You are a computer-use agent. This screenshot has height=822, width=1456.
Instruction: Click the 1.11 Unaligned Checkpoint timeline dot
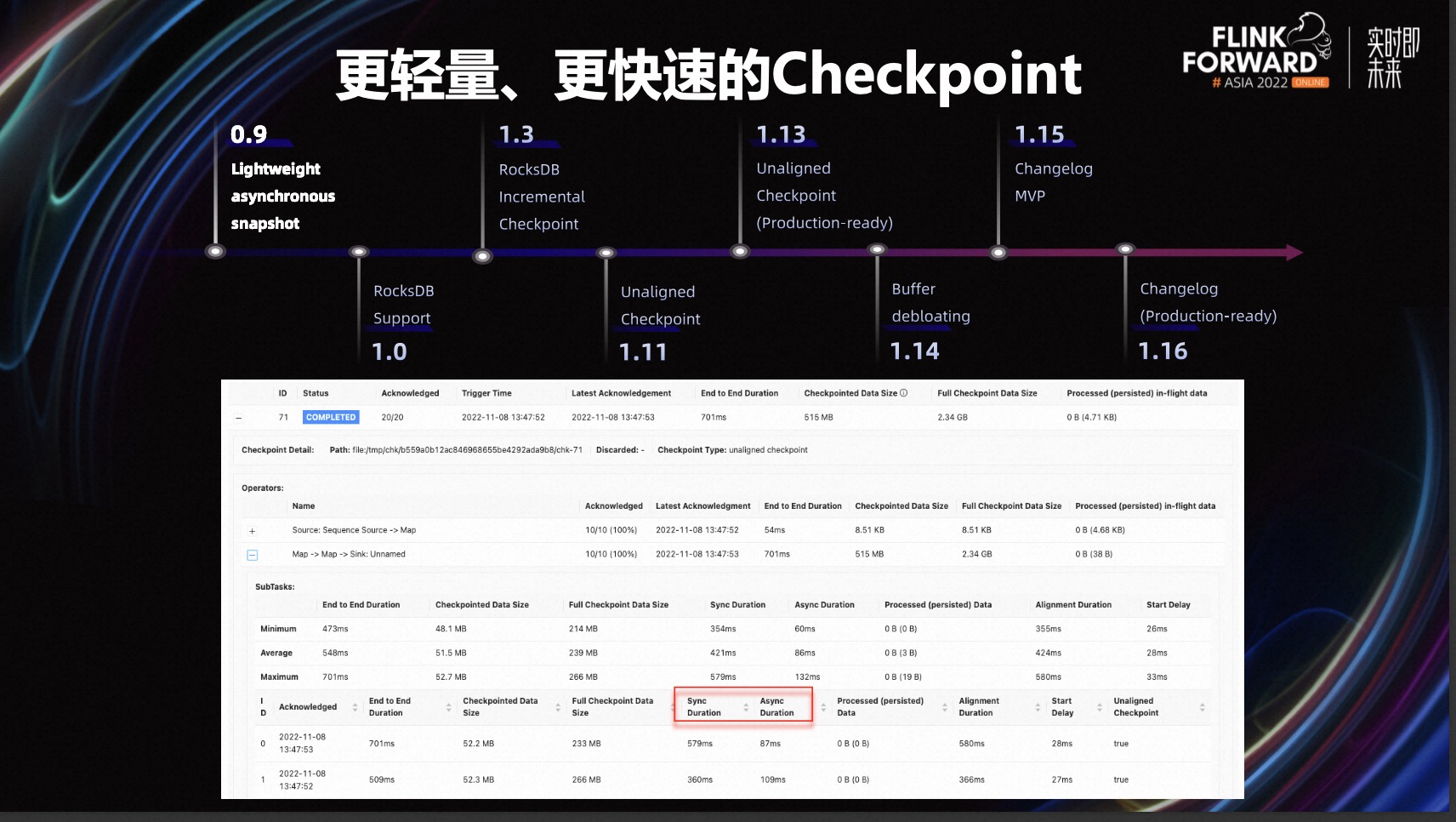(x=606, y=253)
